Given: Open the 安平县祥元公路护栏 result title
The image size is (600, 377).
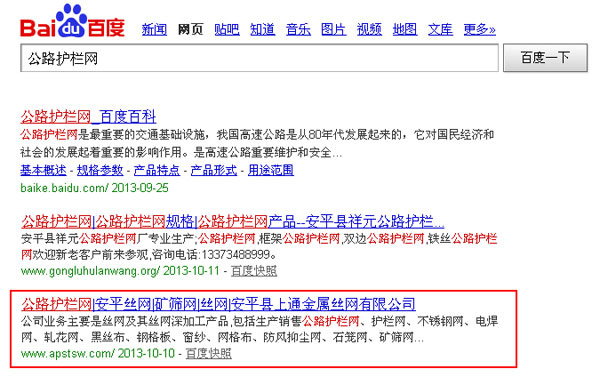Looking at the screenshot, I should (233, 221).
